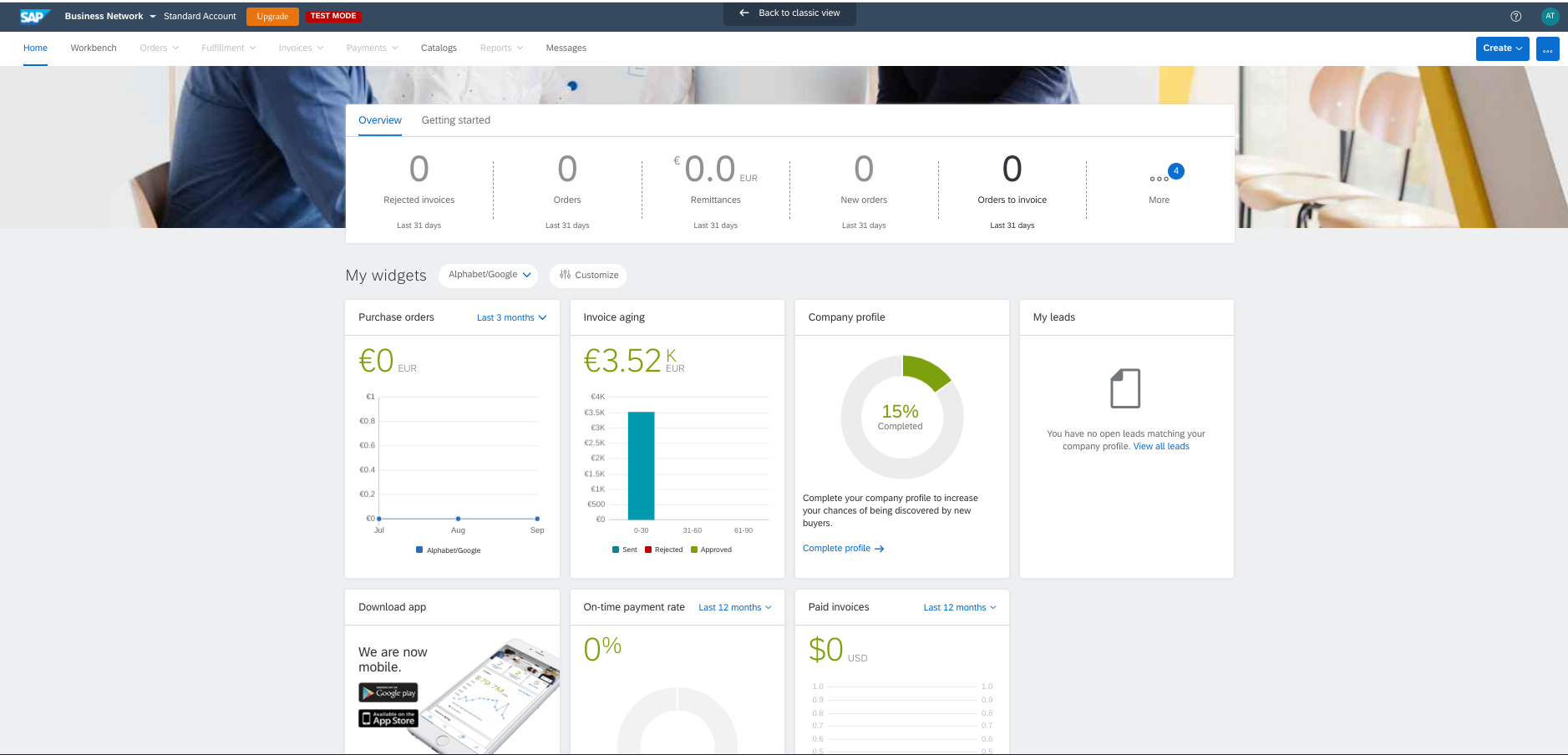
Task: Click the My leads widget title
Action: [1054, 317]
